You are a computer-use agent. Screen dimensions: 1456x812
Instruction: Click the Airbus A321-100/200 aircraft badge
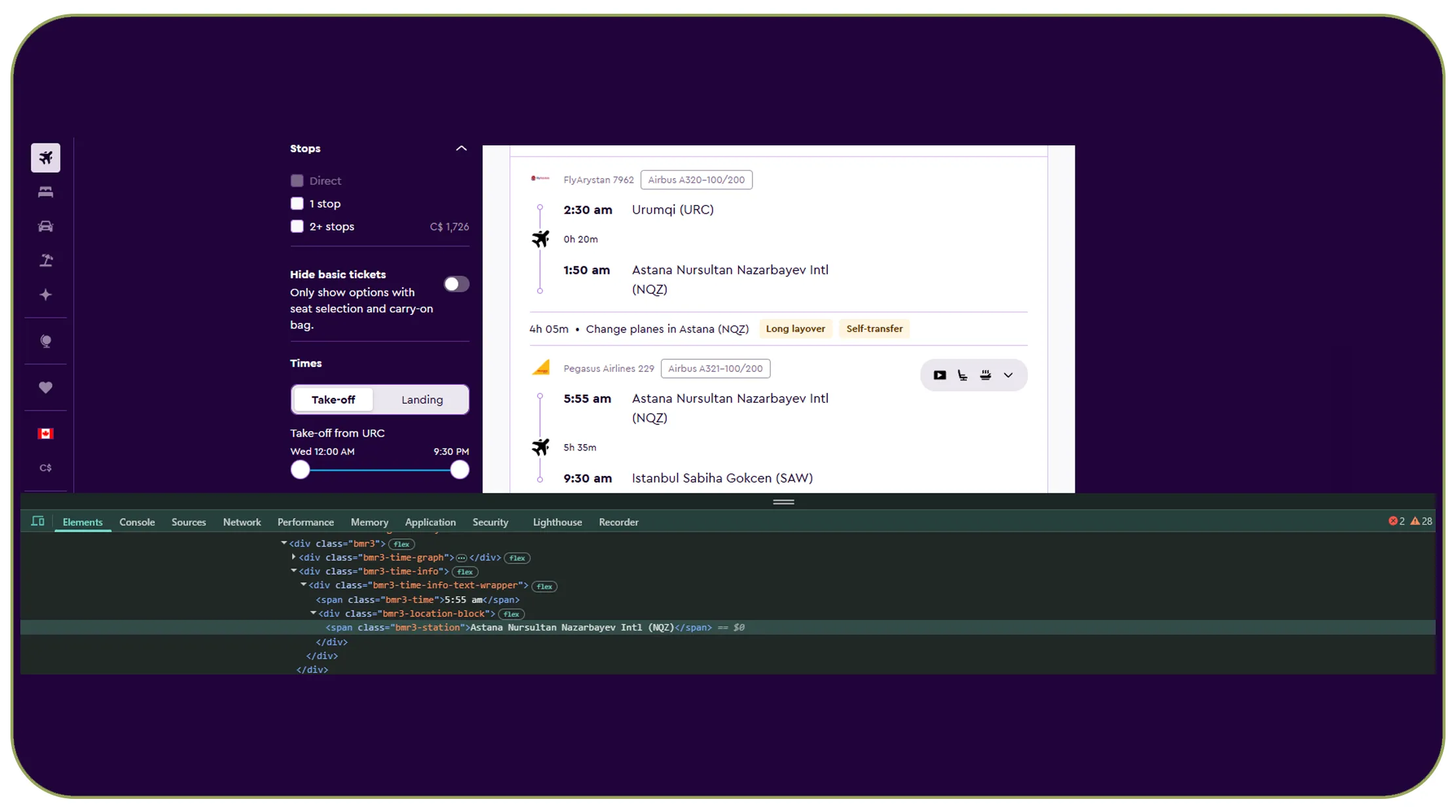click(x=715, y=369)
